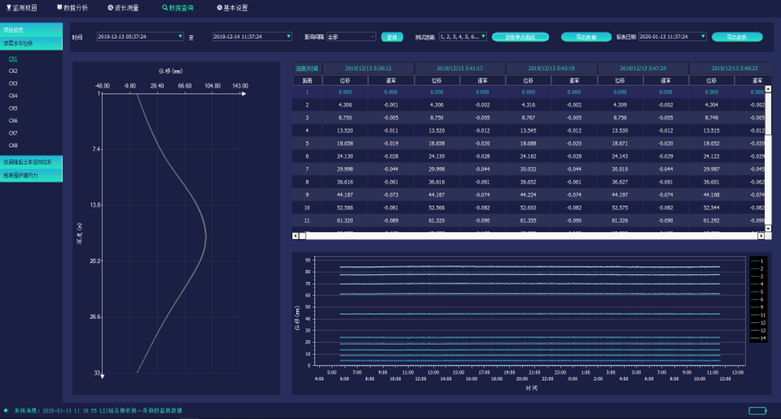Click the table's horizontal scrollbar track
This screenshot has height=419, width=781.
coord(532,236)
